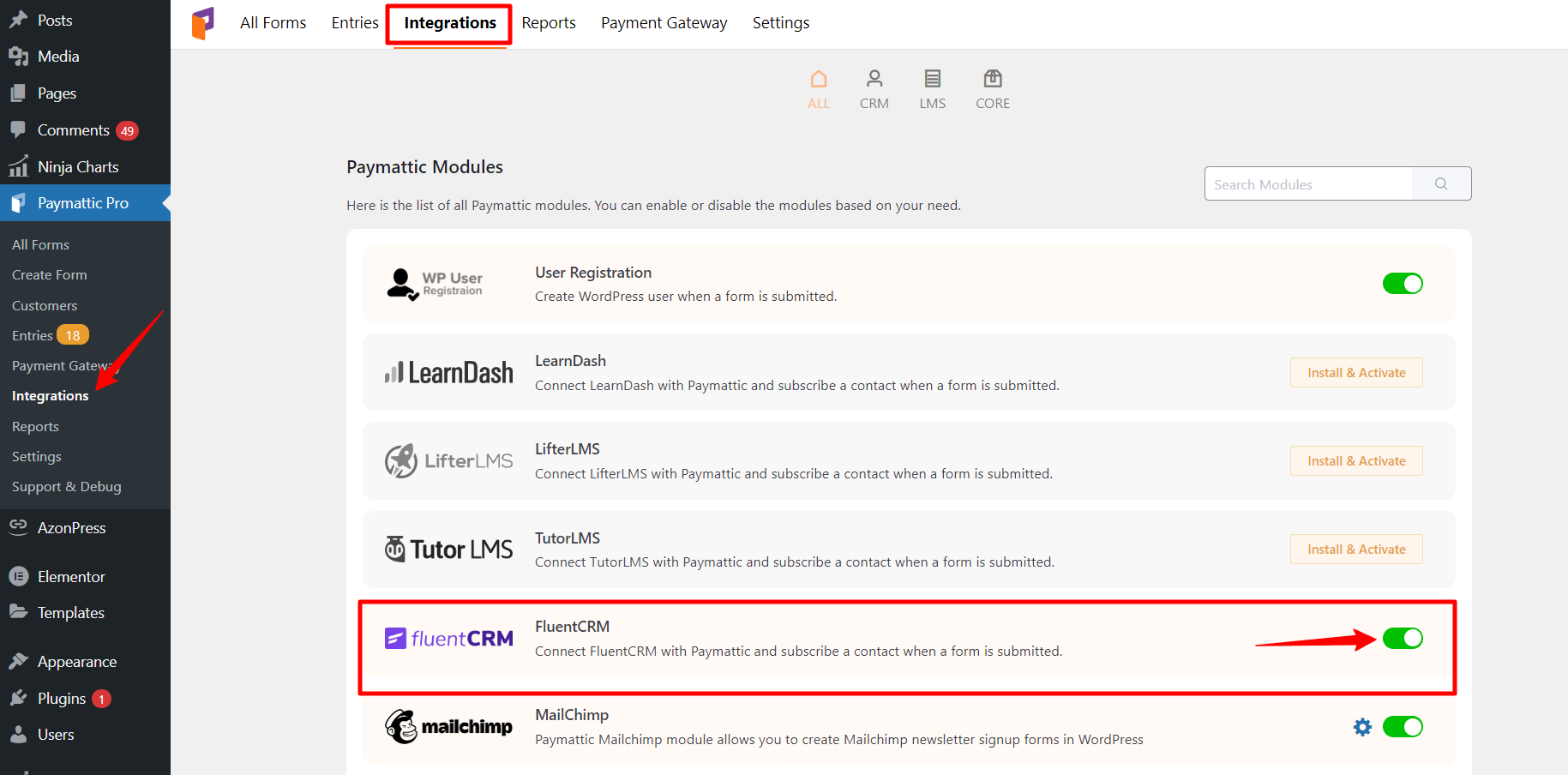Click the Pages icon in sidebar
This screenshot has width=1568, height=775.
click(18, 93)
